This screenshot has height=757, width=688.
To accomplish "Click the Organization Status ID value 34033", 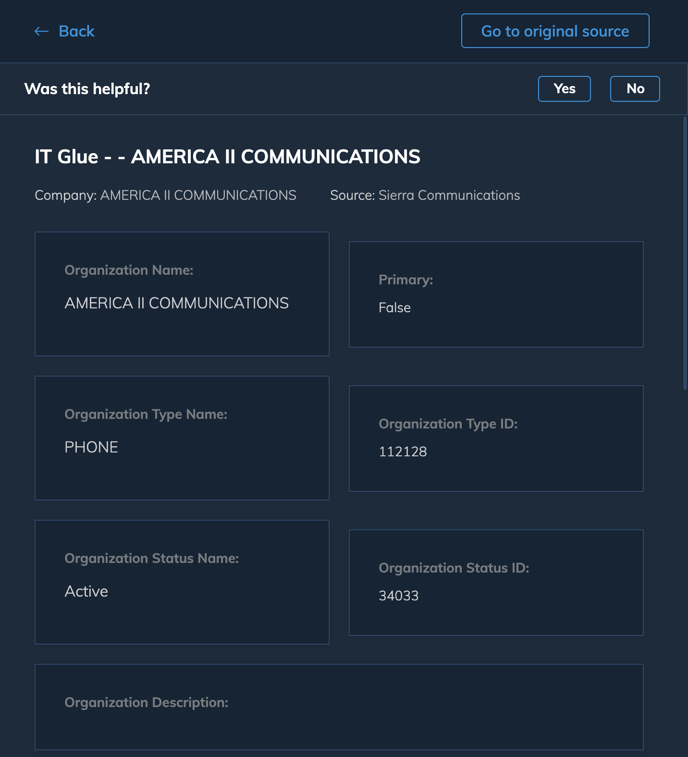I will pos(398,596).
